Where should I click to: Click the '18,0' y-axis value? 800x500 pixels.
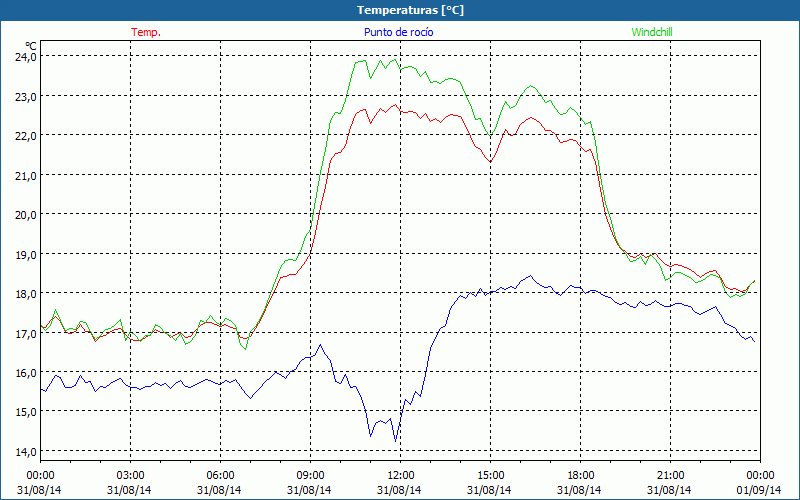[x=26, y=294]
